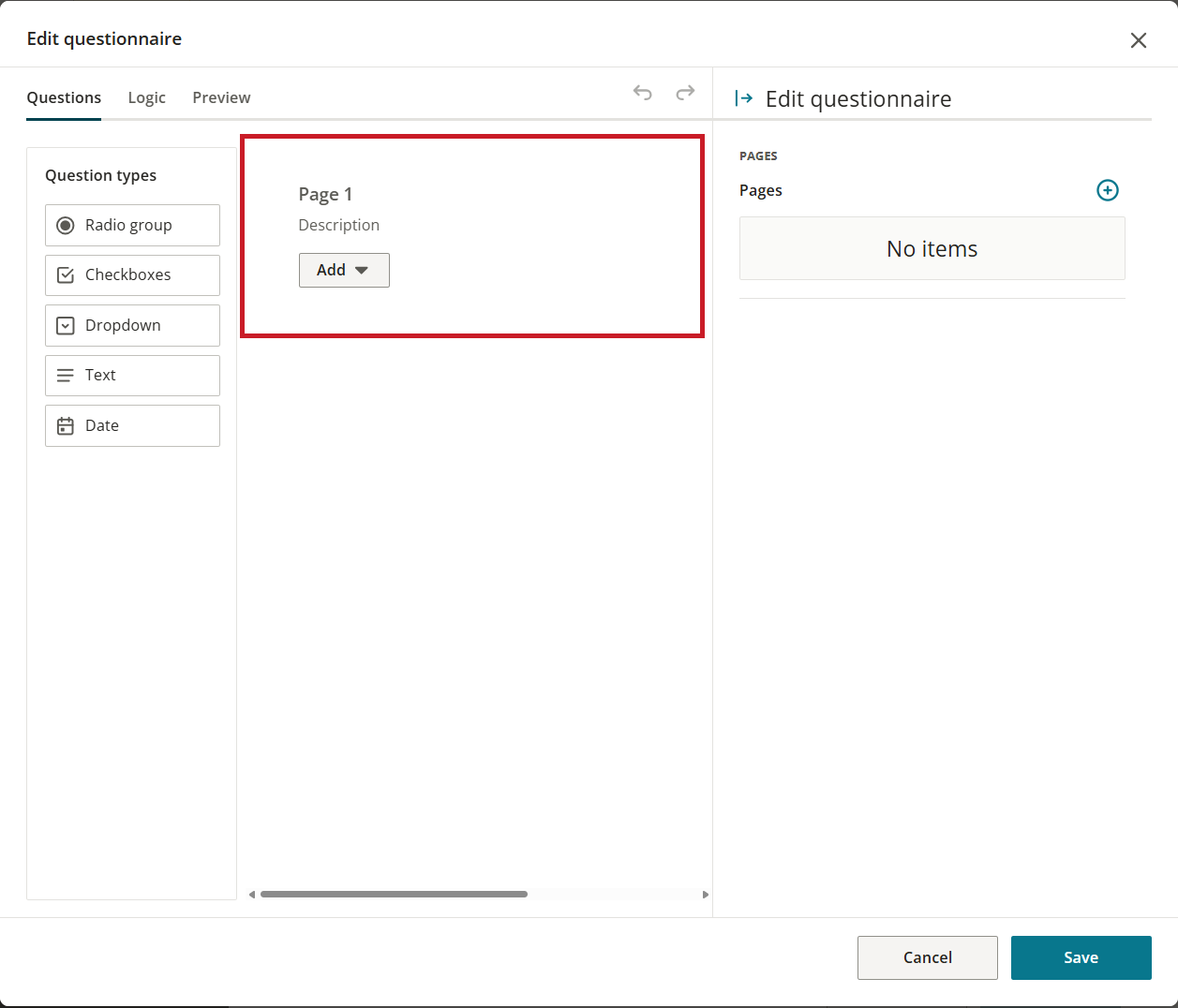Image resolution: width=1178 pixels, height=1008 pixels.
Task: Click the Cancel button
Action: coord(927,957)
